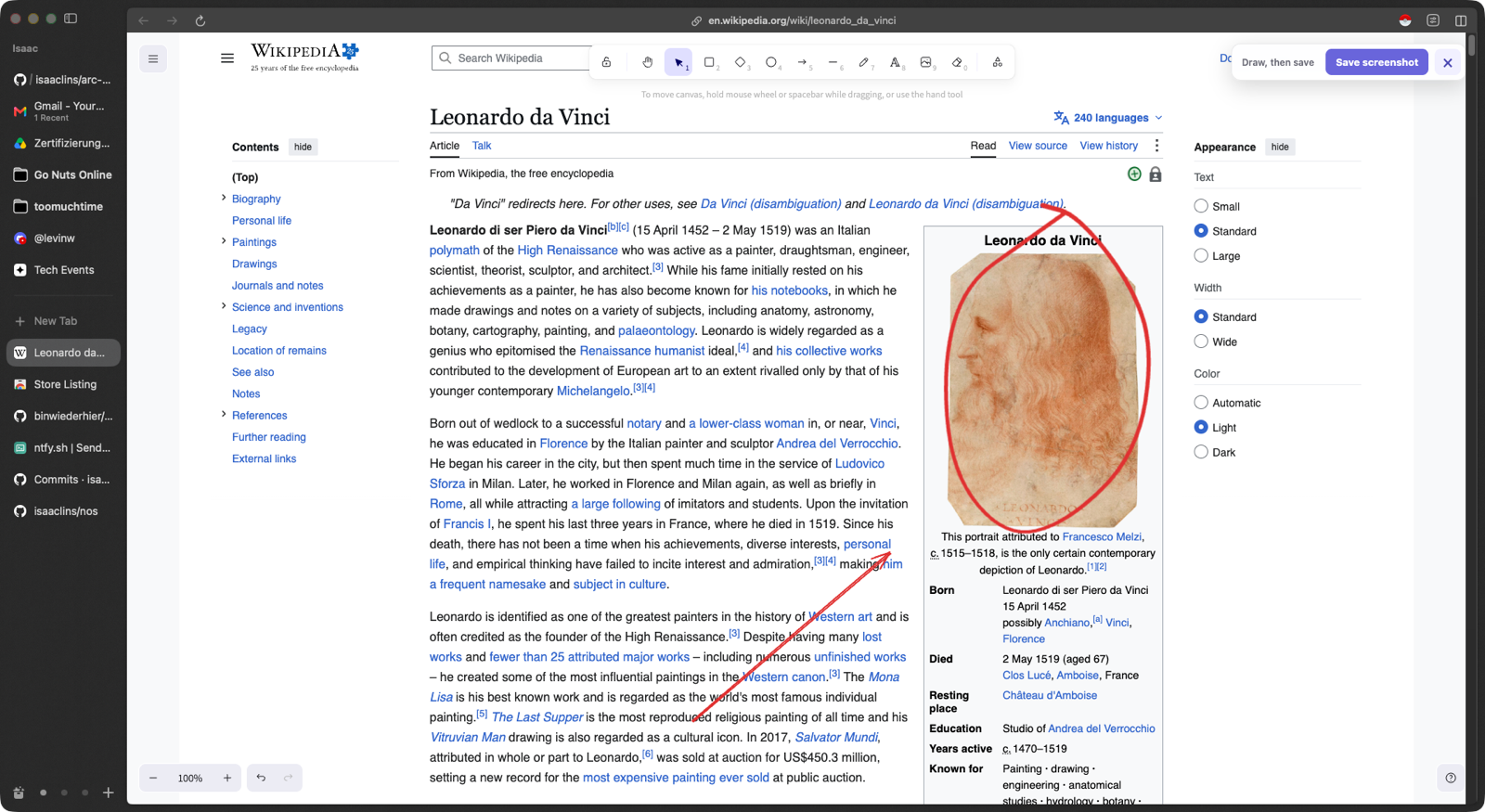Zoom in the canvas with plus

click(x=227, y=778)
